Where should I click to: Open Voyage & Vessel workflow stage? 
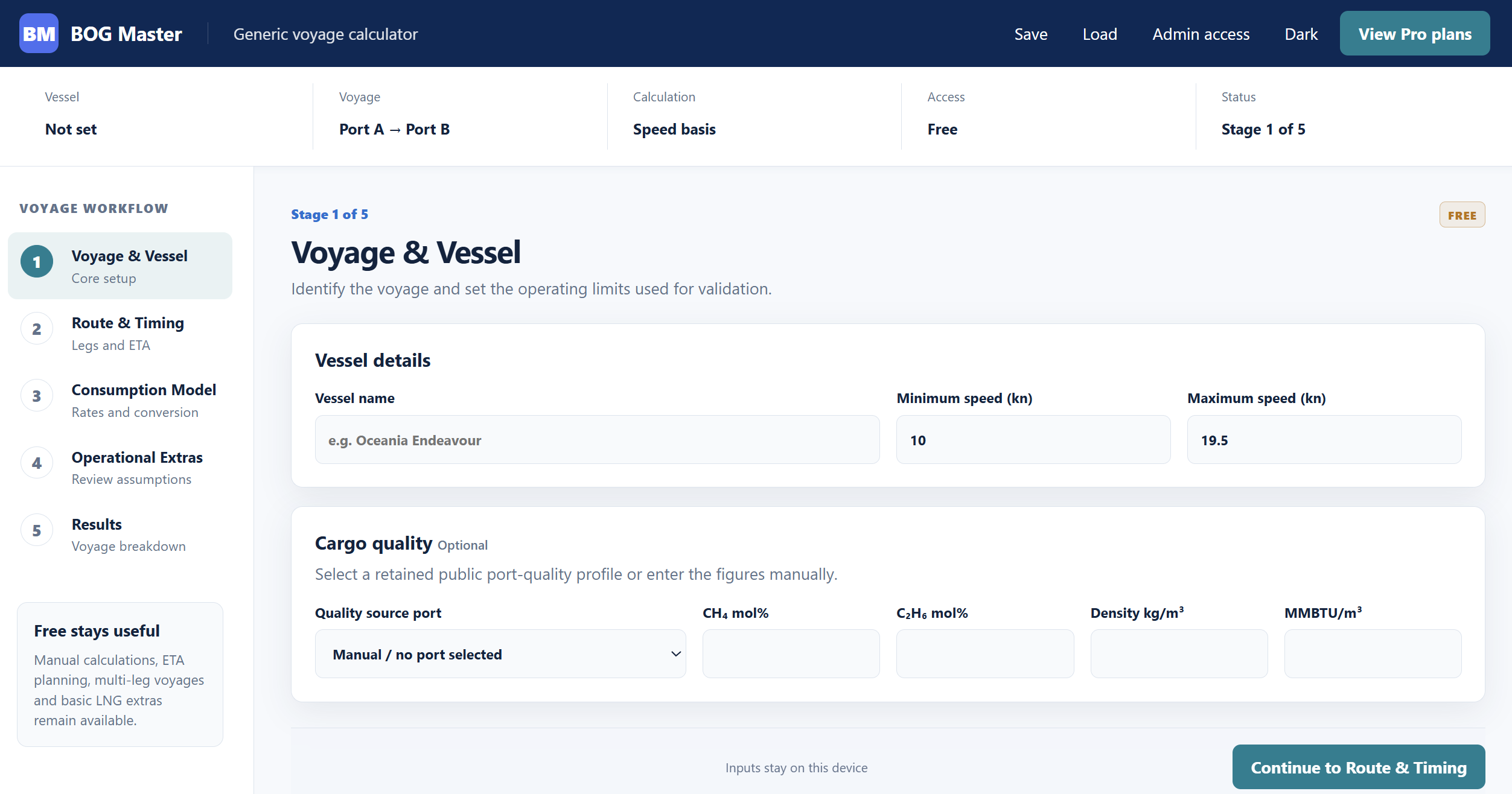120,266
